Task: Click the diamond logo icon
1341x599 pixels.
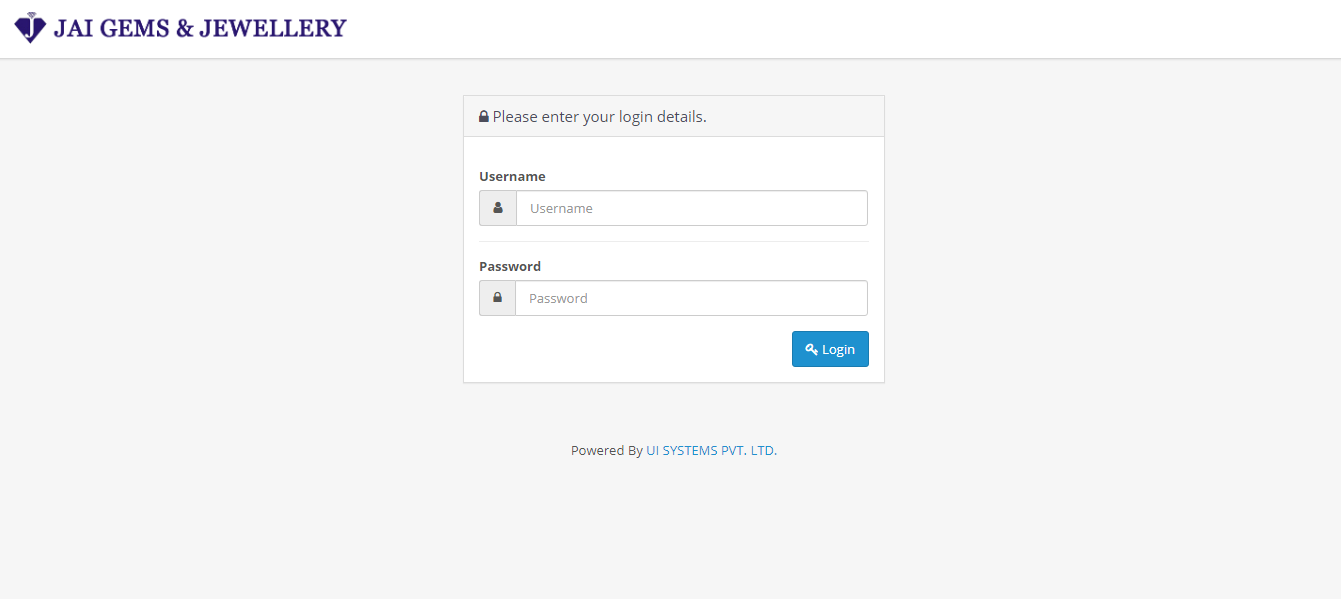Action: click(30, 28)
